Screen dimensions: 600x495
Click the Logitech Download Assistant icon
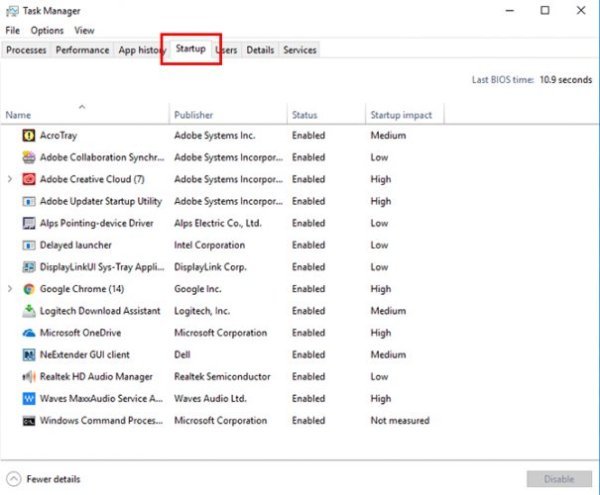[28, 311]
